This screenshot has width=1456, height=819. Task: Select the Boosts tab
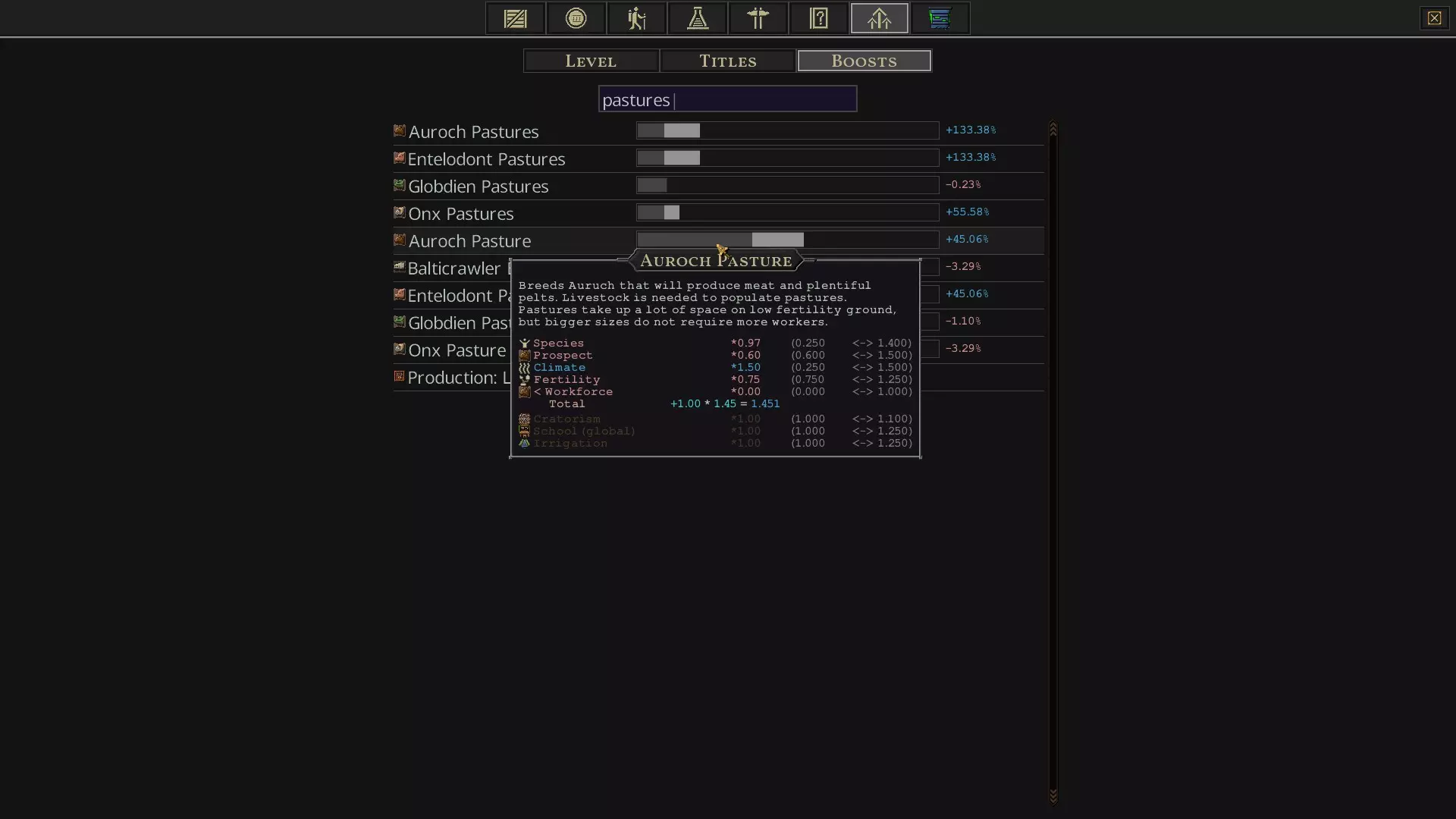pos(864,61)
